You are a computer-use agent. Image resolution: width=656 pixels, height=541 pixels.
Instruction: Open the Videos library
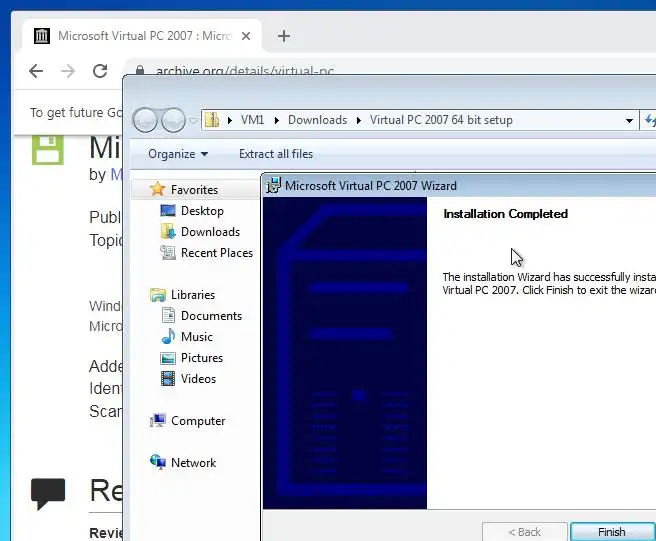click(198, 379)
